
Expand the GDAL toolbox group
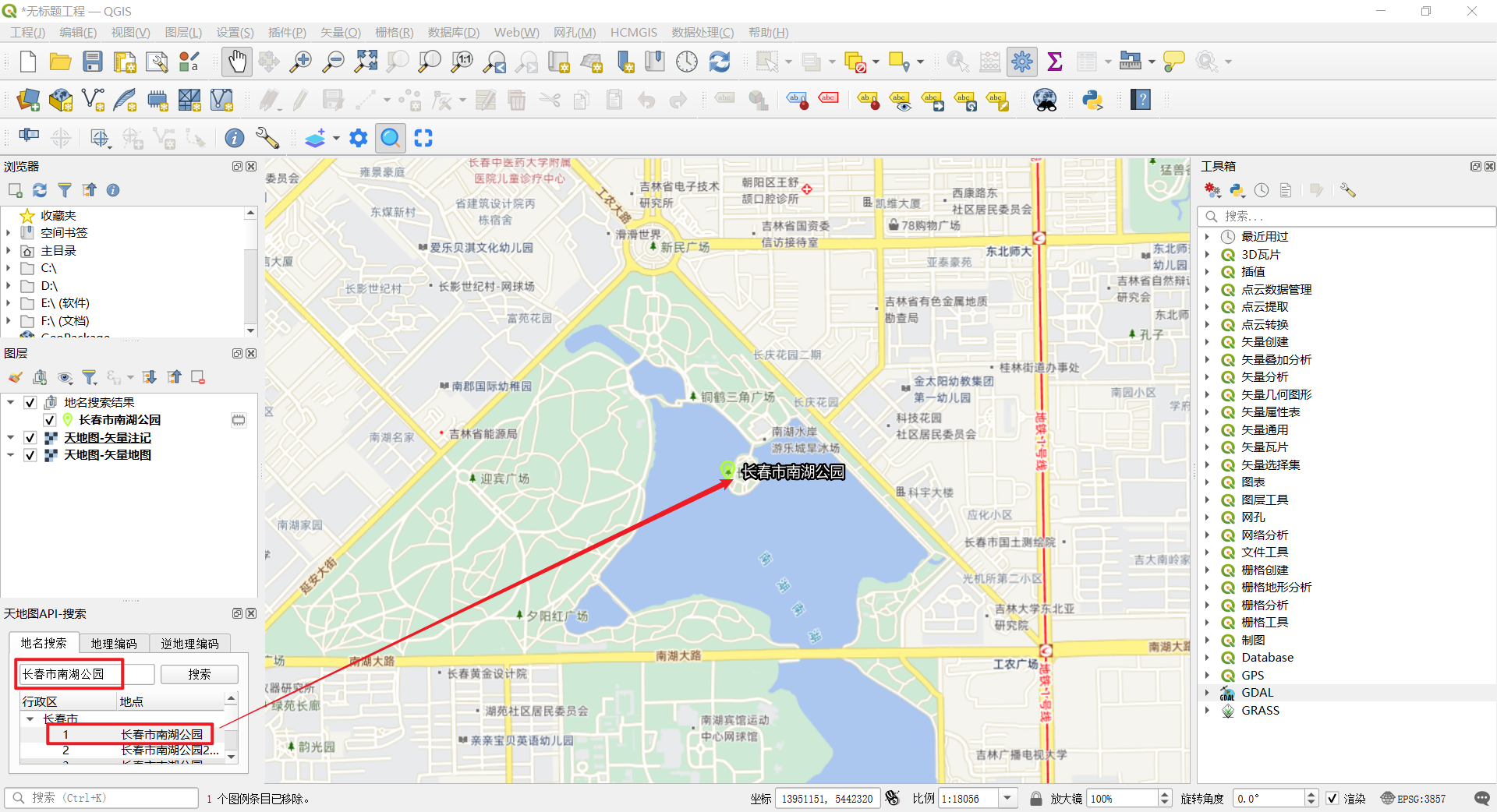1208,693
